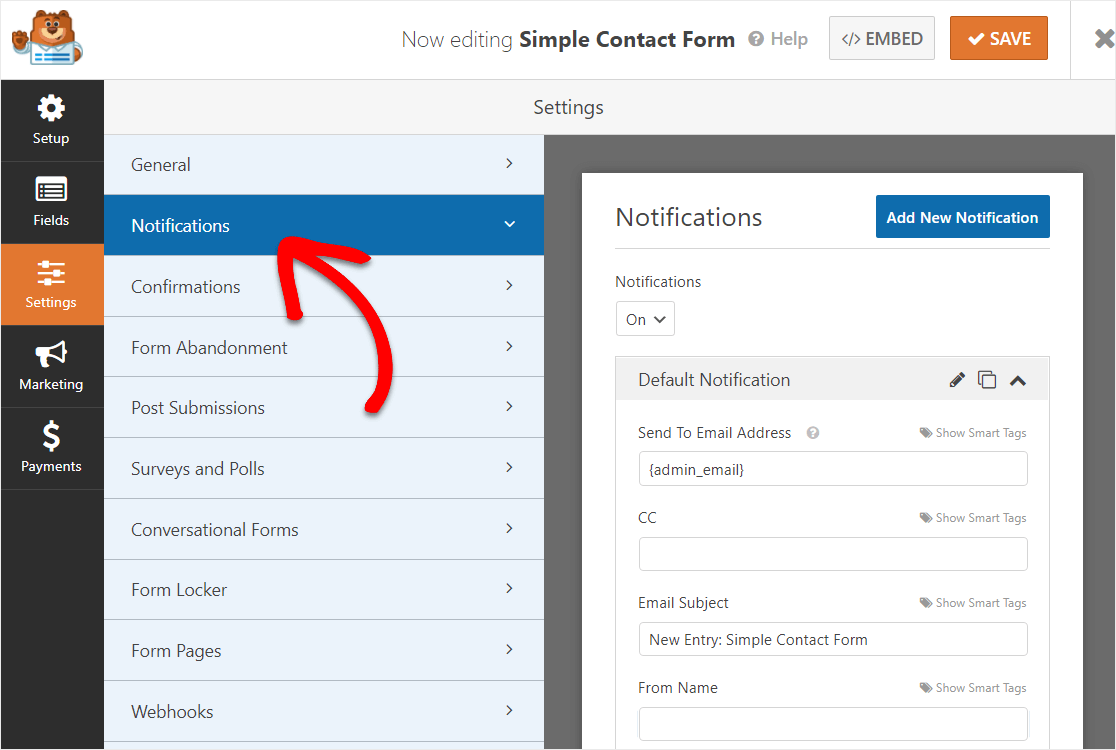
Task: Edit the Default Notification via the pencil icon
Action: (957, 380)
